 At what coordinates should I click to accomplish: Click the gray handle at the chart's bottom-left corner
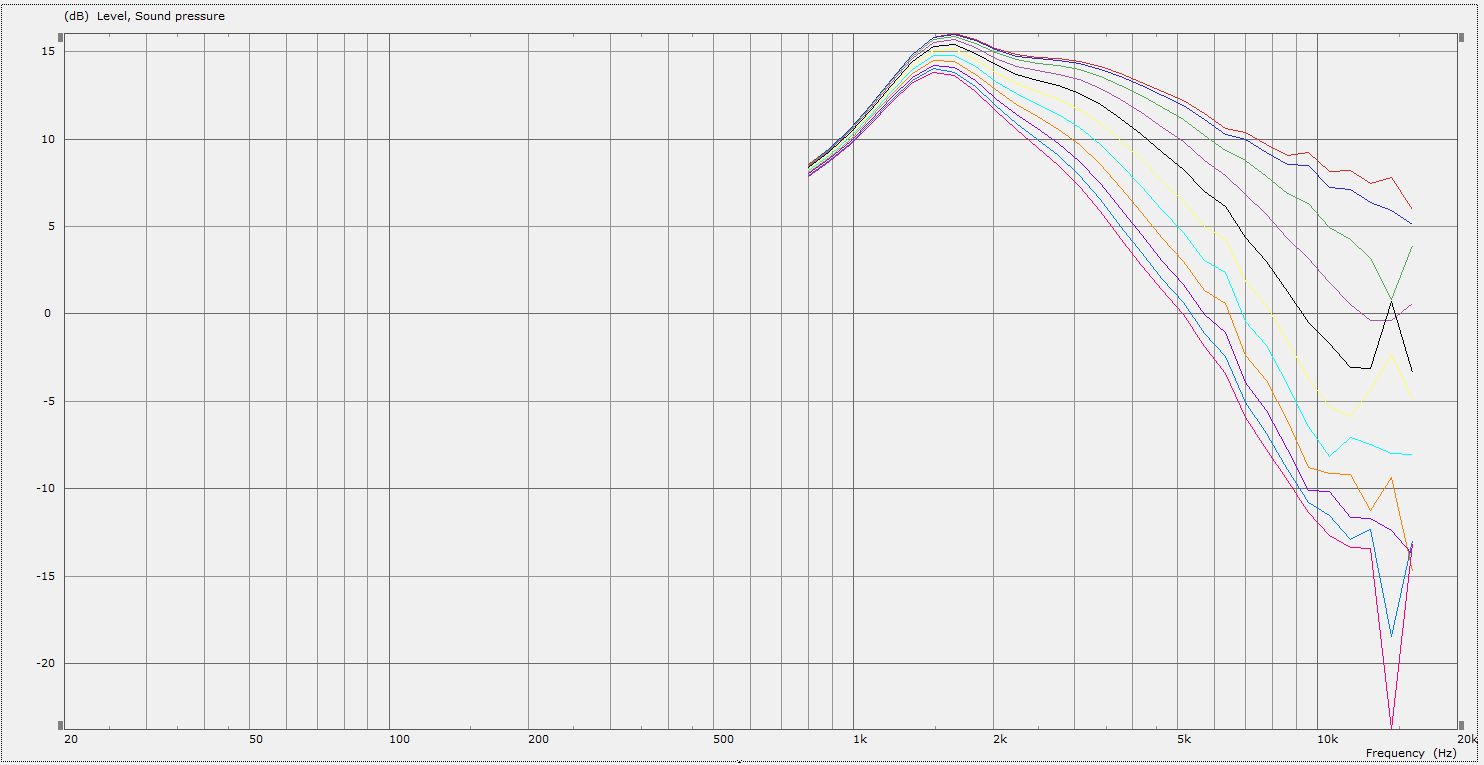60,725
